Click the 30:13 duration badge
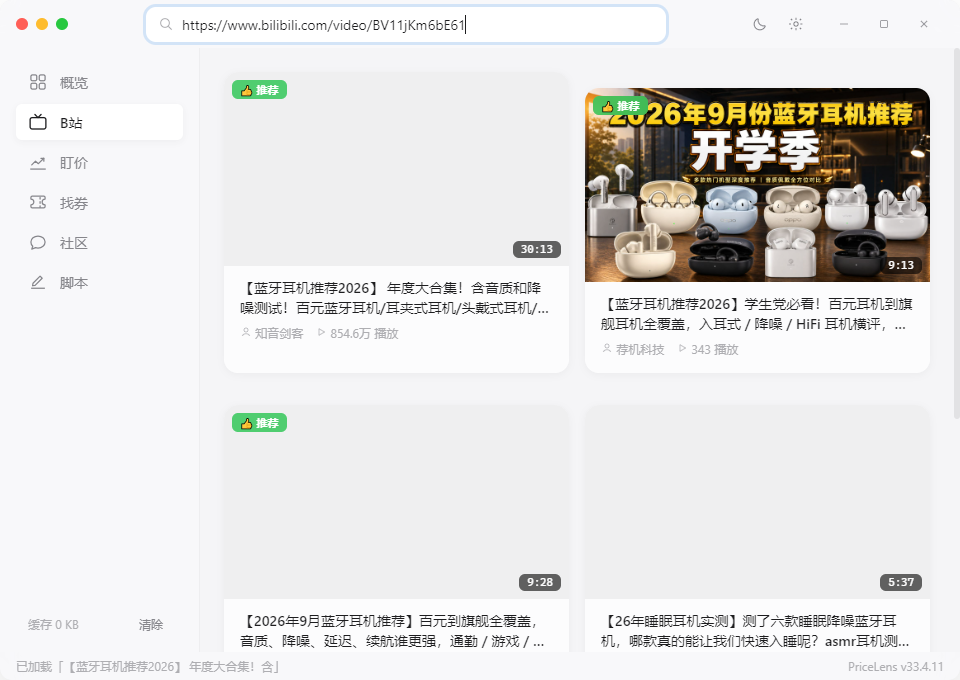This screenshot has width=960, height=680. tap(537, 249)
